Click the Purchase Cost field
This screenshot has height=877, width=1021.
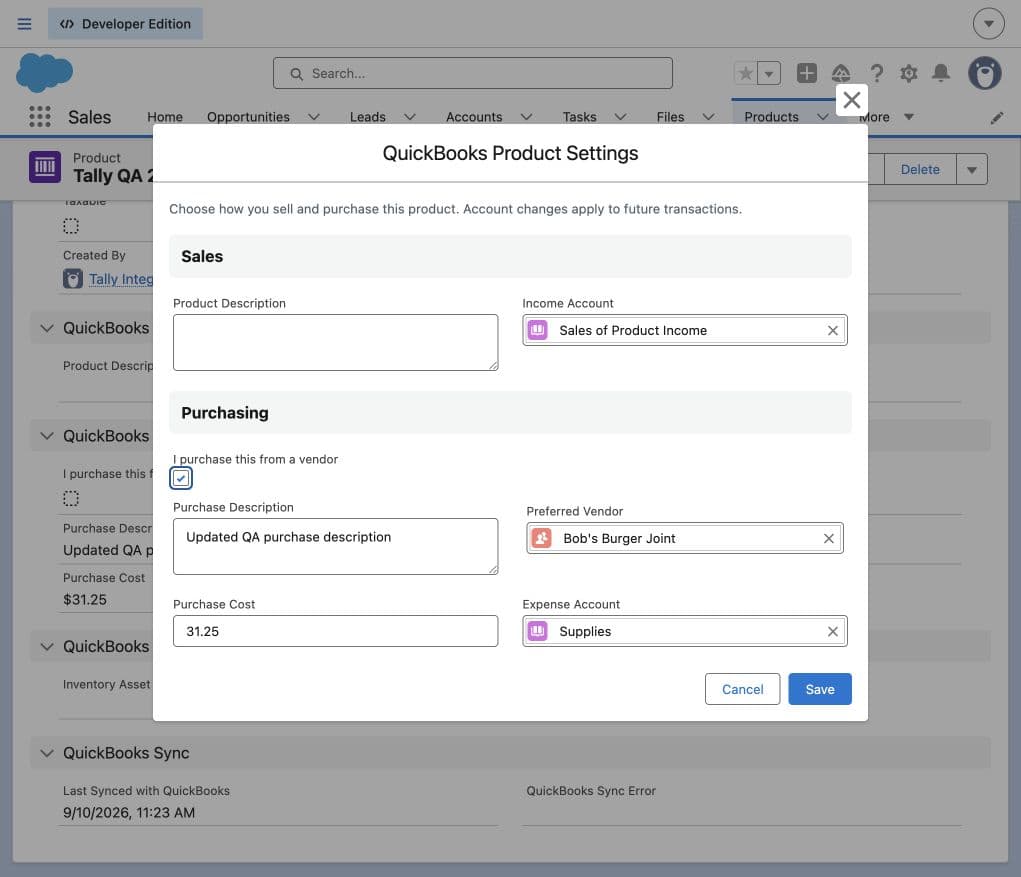335,631
